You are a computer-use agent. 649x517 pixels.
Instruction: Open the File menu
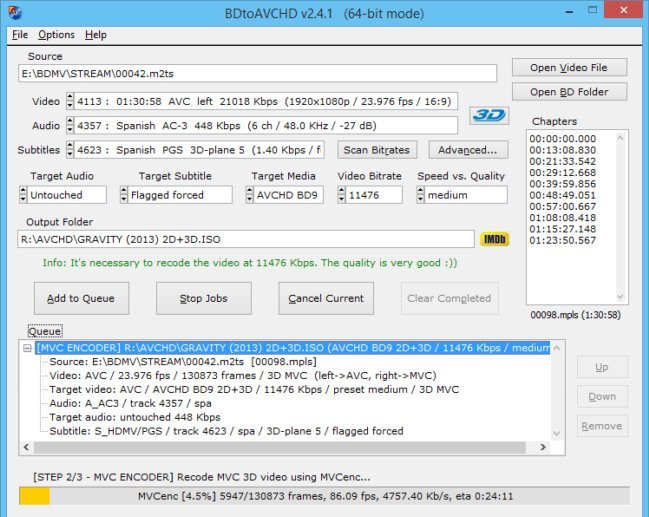tap(20, 35)
